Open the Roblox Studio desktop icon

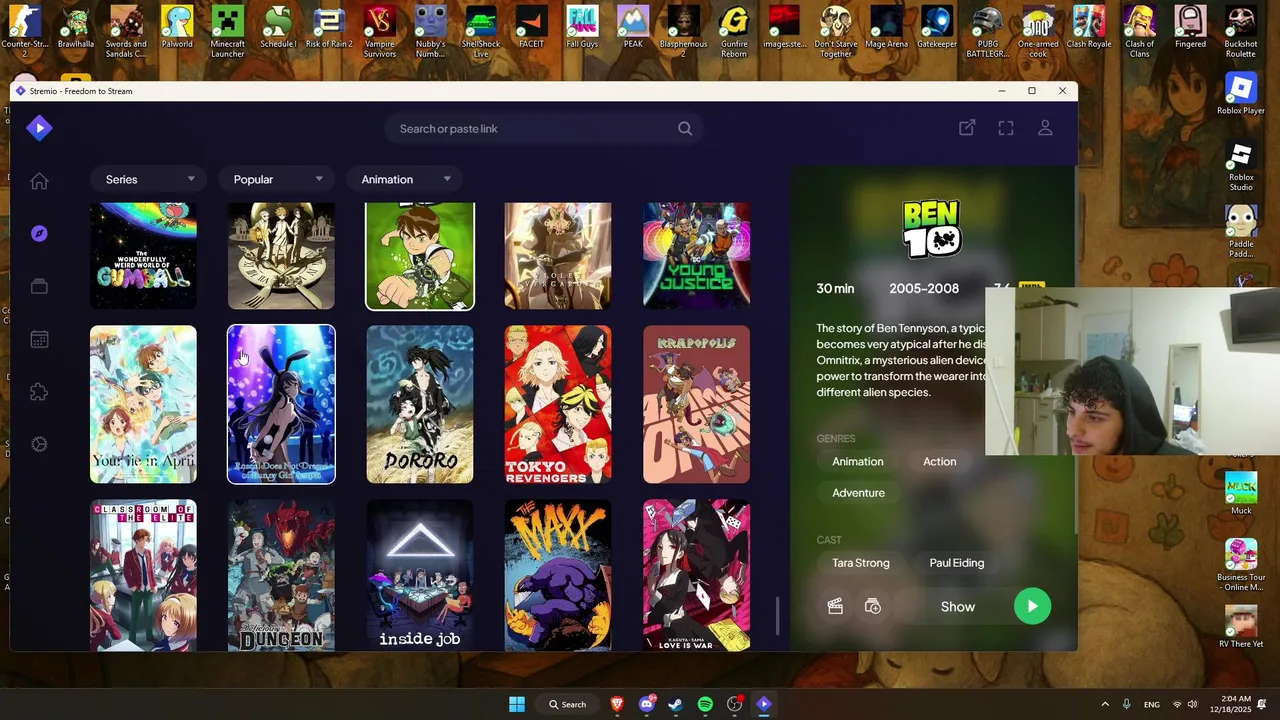(1241, 167)
